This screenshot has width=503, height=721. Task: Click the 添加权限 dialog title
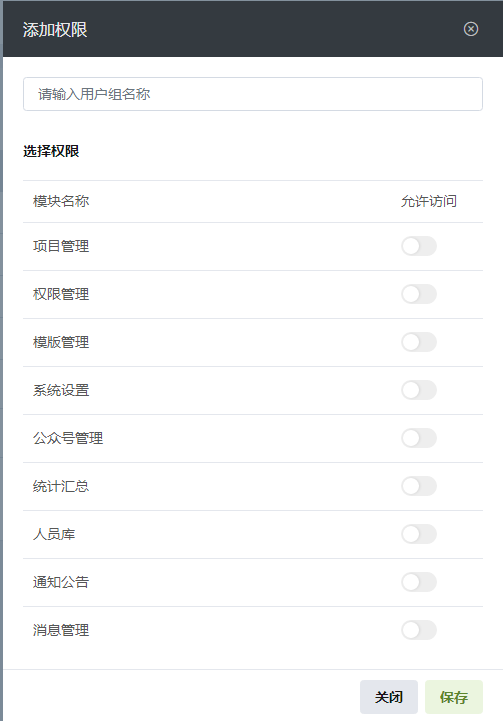coord(55,29)
